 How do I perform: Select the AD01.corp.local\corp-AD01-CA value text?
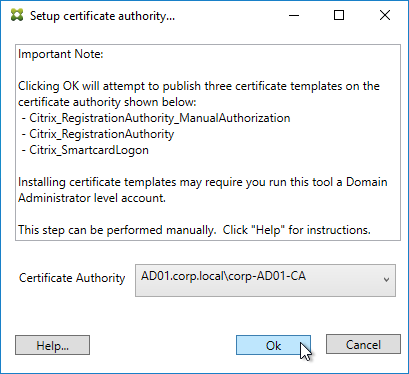pyautogui.click(x=223, y=276)
